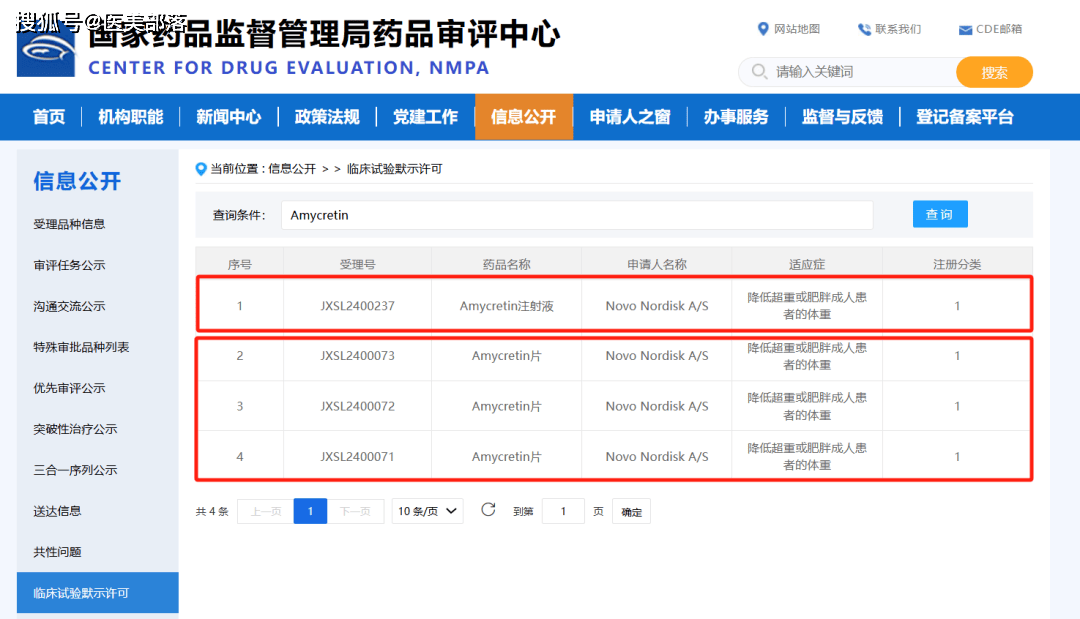Open 受理品种信息 in sidebar
This screenshot has width=1080, height=619.
[x=69, y=224]
